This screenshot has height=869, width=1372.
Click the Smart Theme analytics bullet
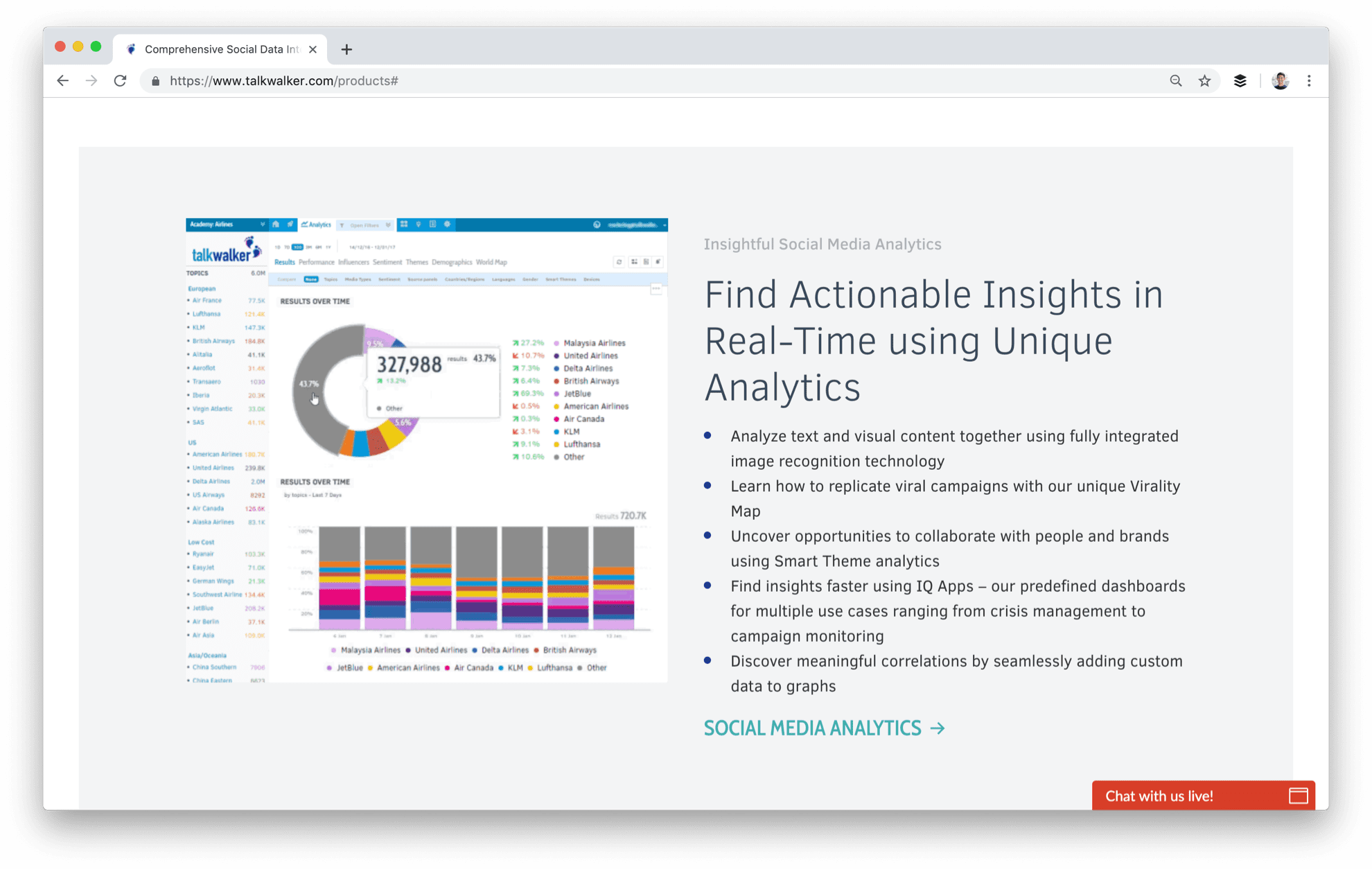click(x=949, y=548)
